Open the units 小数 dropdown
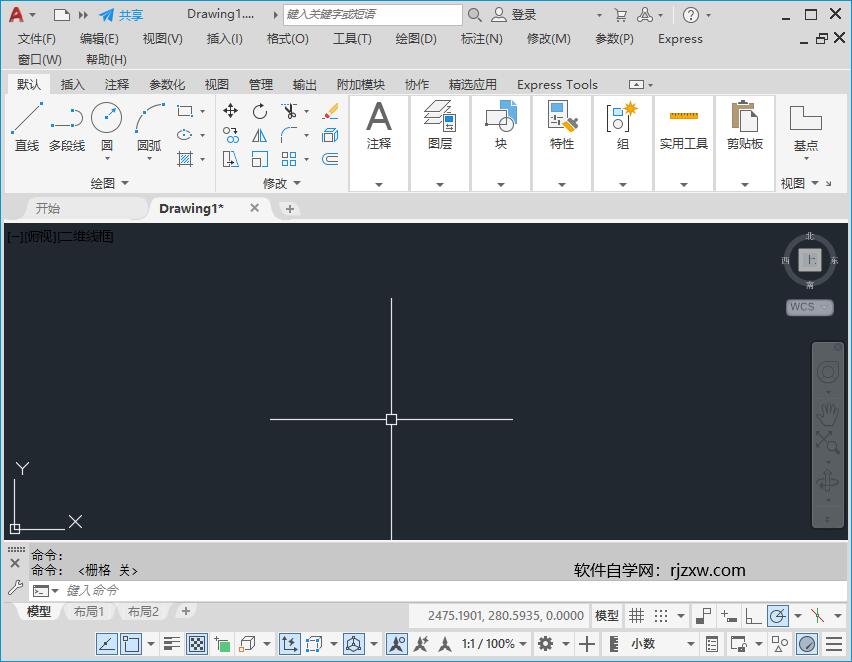 point(663,644)
